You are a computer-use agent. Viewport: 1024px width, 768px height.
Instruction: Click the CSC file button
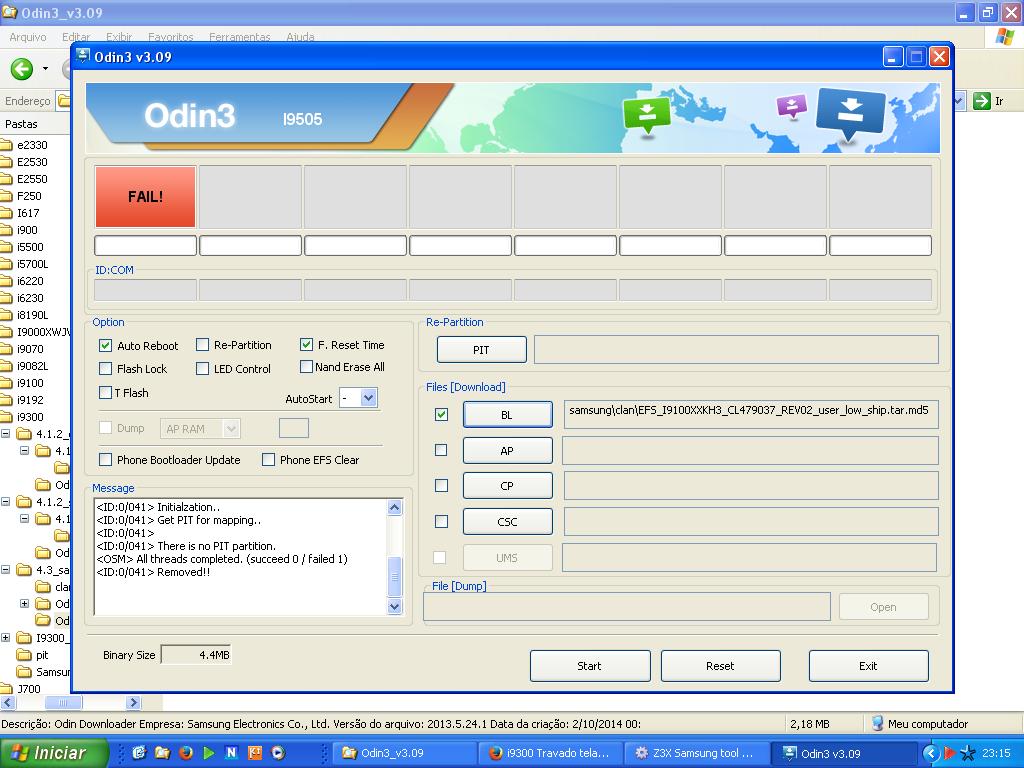[x=507, y=522]
